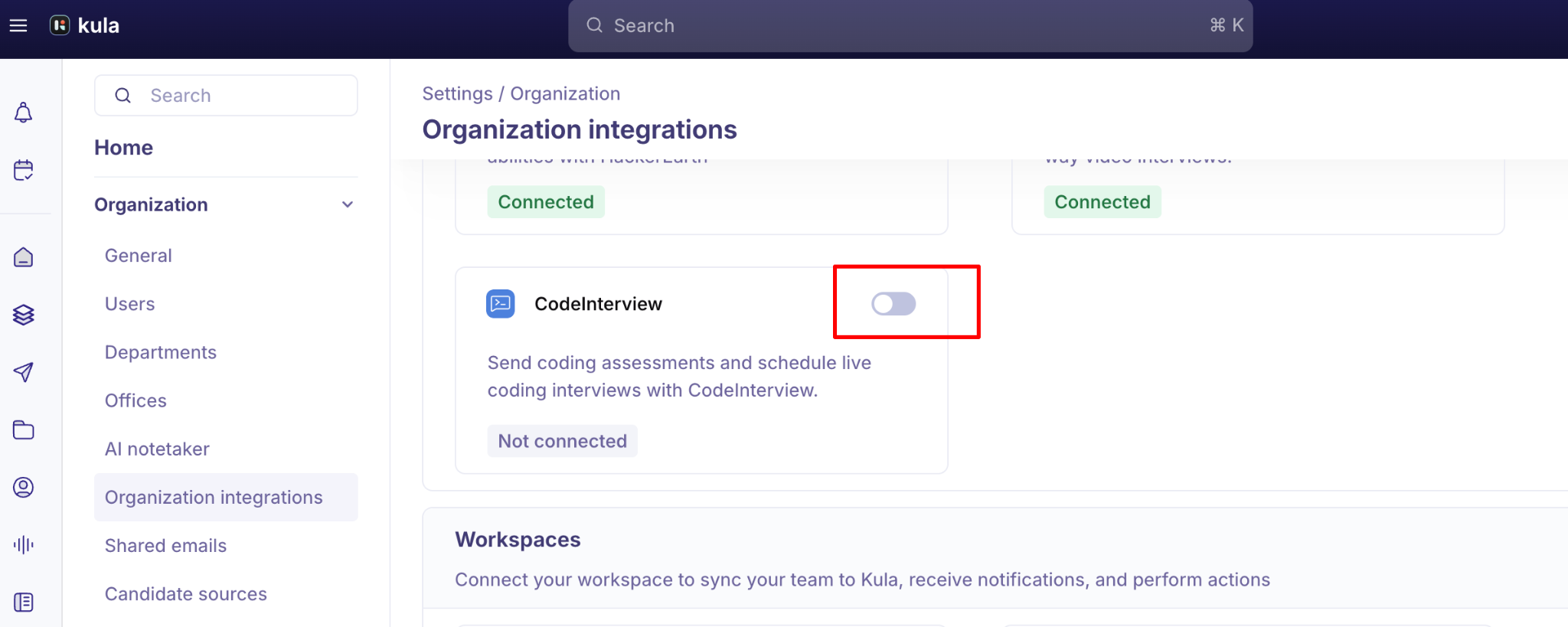Click the global search bar

coord(910,26)
